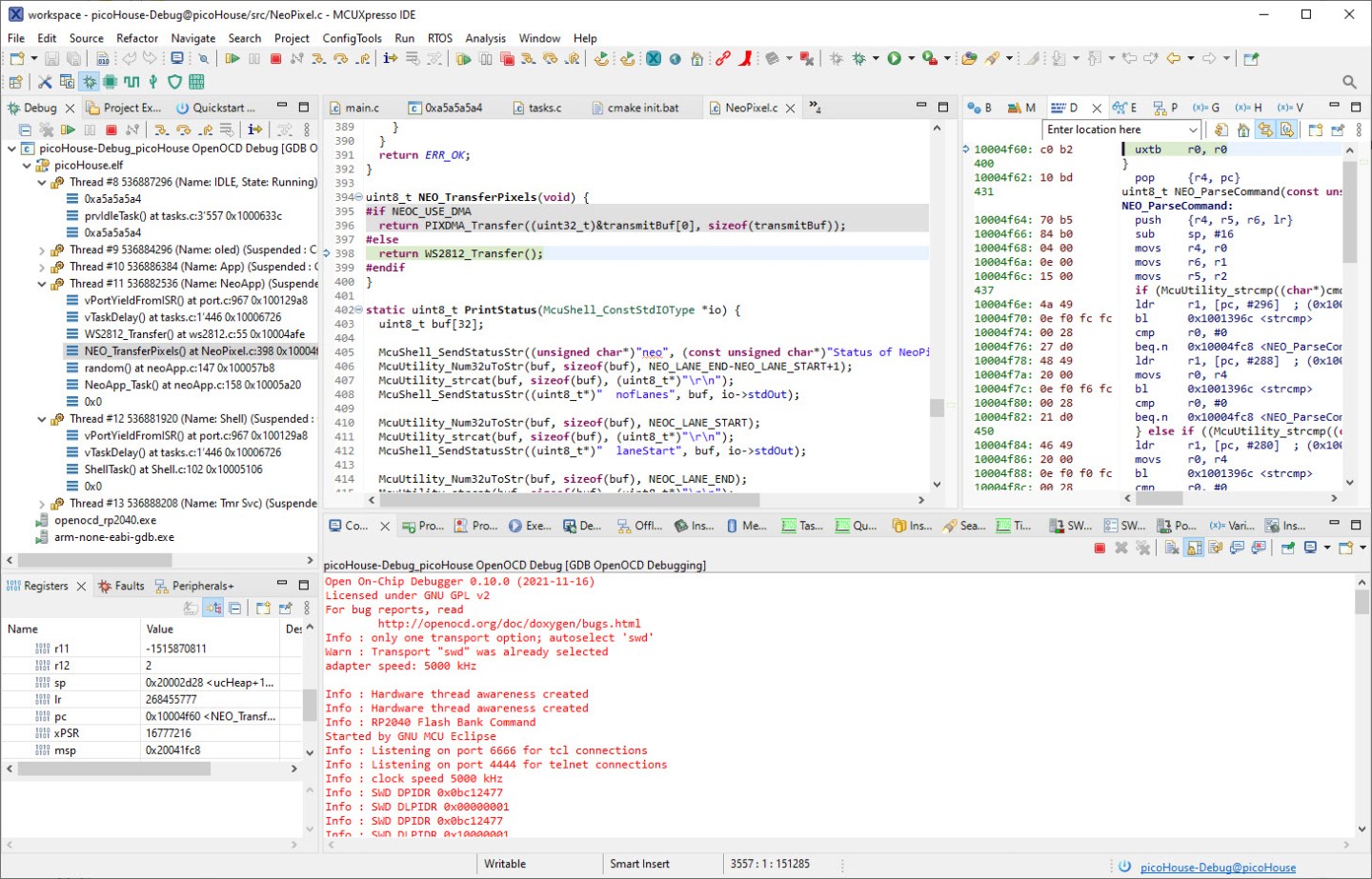Toggle the highlighted layout icon in Registers toolbar
This screenshot has width=1372, height=879.
click(213, 608)
